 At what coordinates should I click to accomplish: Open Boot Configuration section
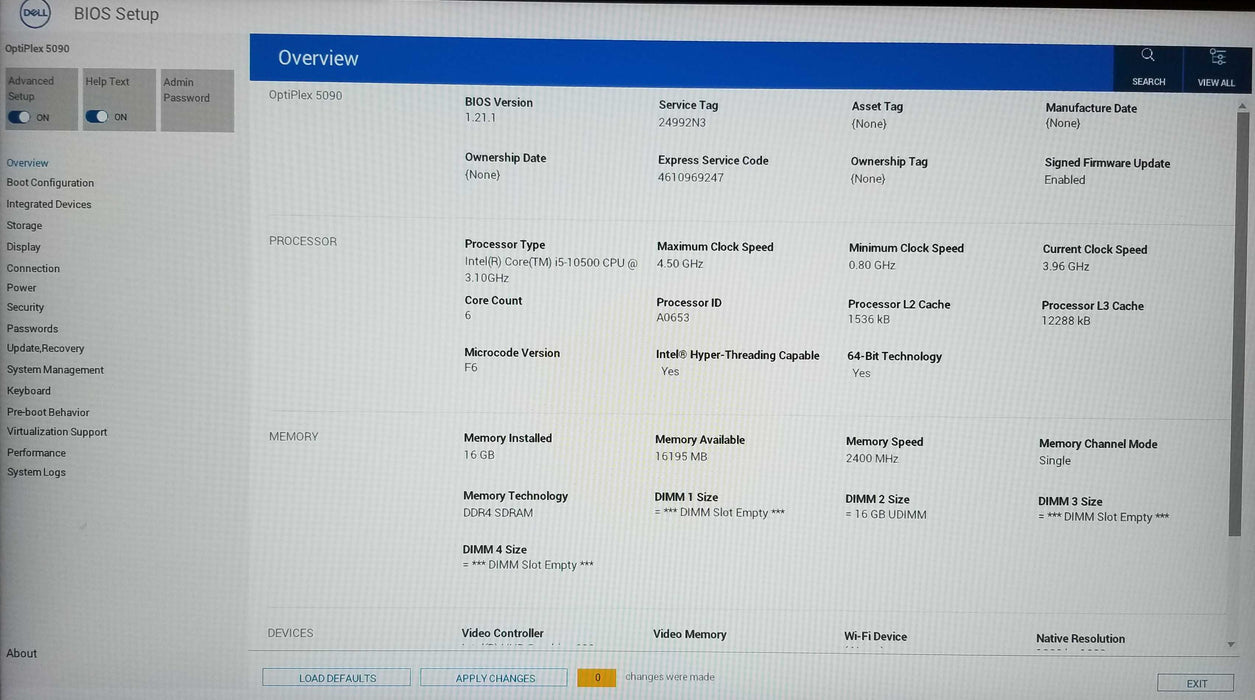(50, 183)
